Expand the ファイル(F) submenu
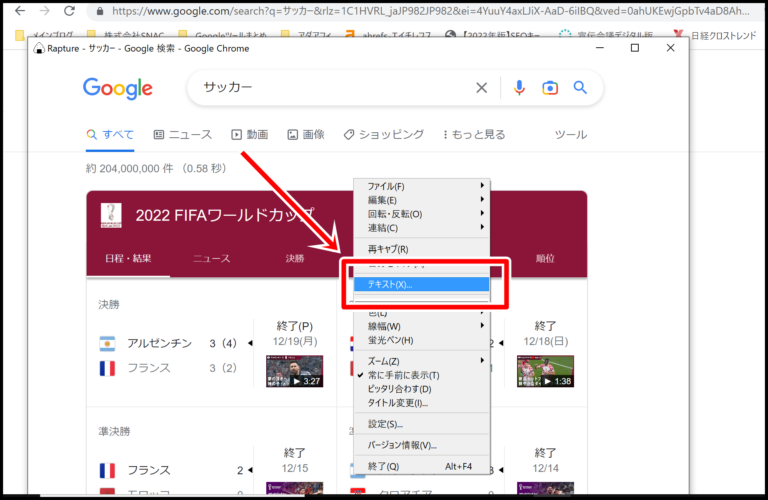Image resolution: width=768 pixels, height=500 pixels. pyautogui.click(x=422, y=186)
